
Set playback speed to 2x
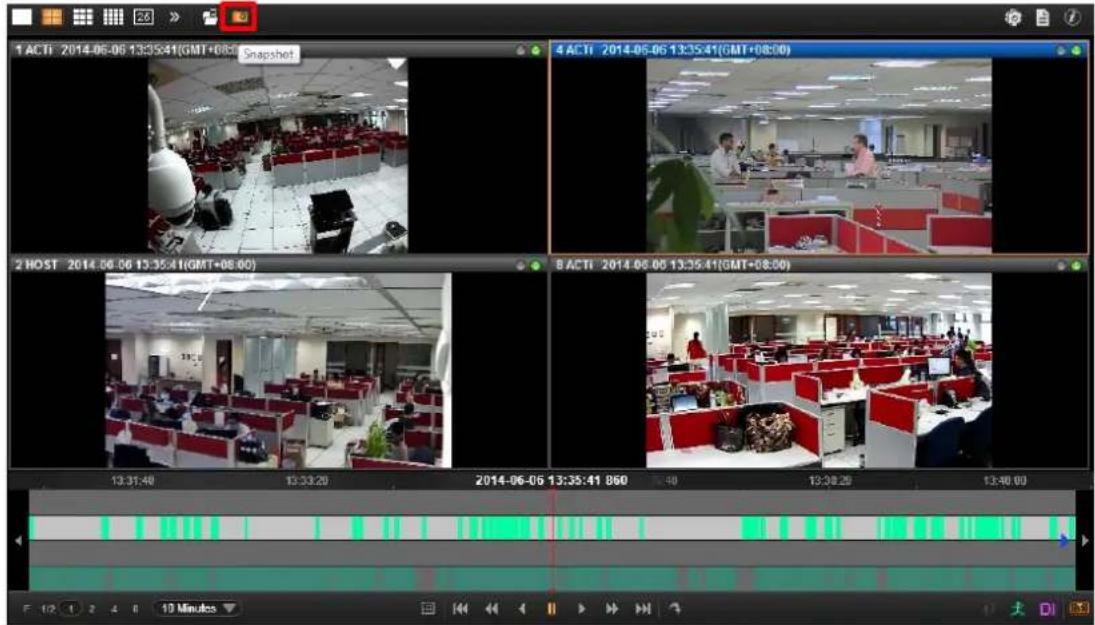(x=91, y=609)
